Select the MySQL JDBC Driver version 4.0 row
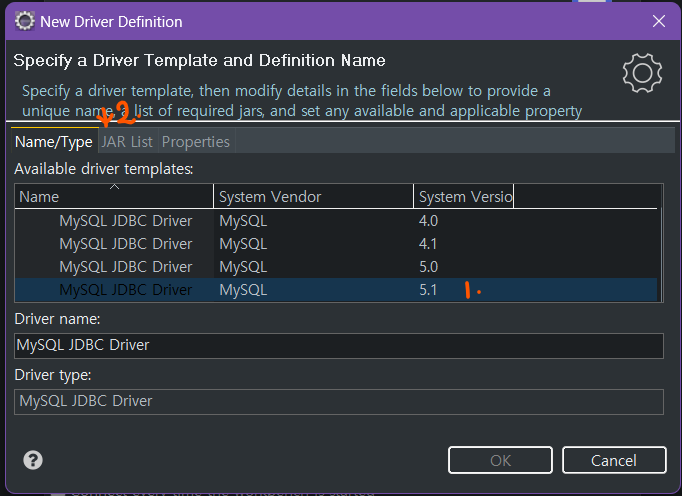Image resolution: width=682 pixels, height=496 pixels. pyautogui.click(x=336, y=221)
